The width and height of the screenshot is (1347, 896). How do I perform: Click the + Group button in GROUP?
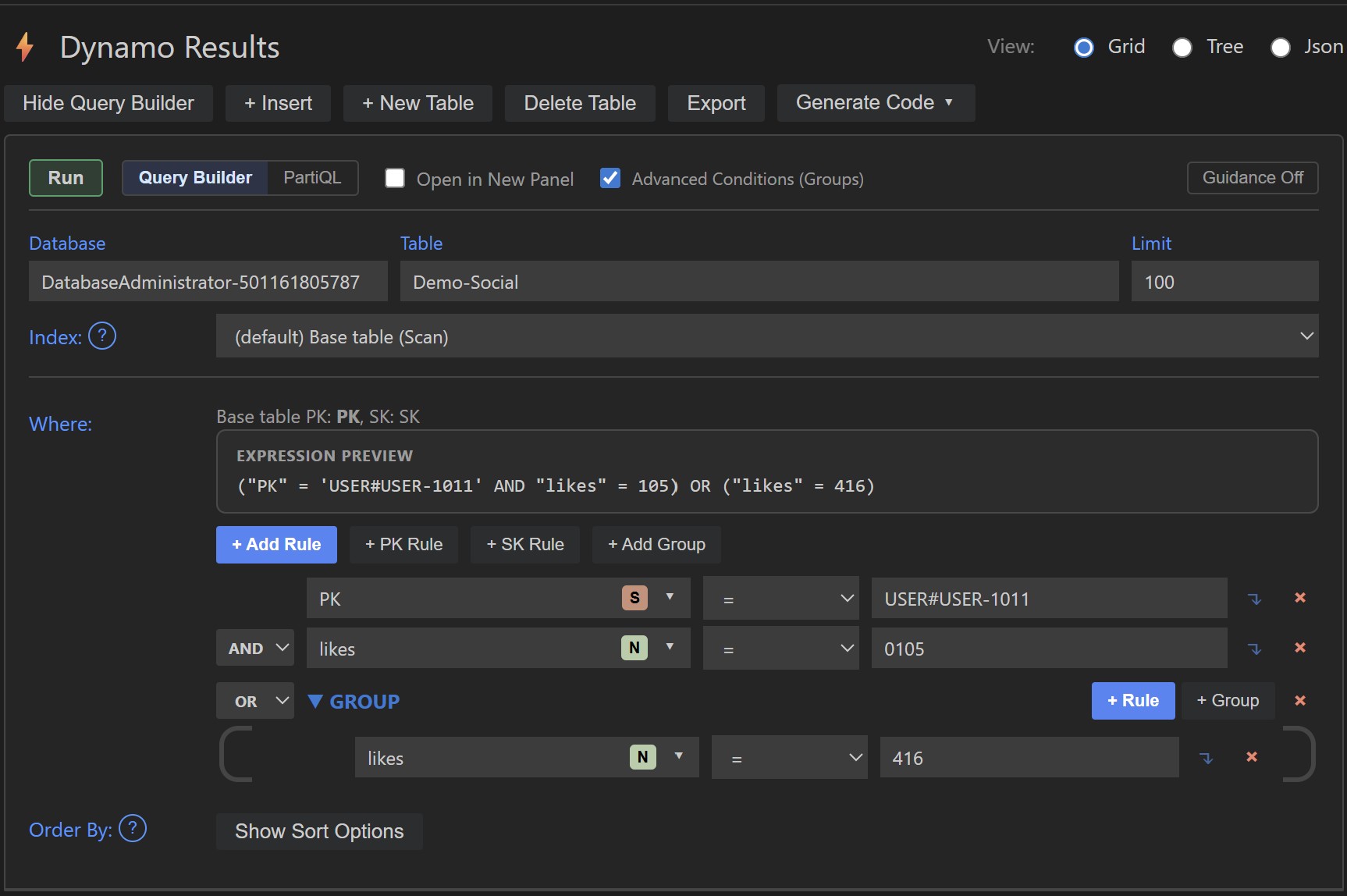click(1228, 701)
